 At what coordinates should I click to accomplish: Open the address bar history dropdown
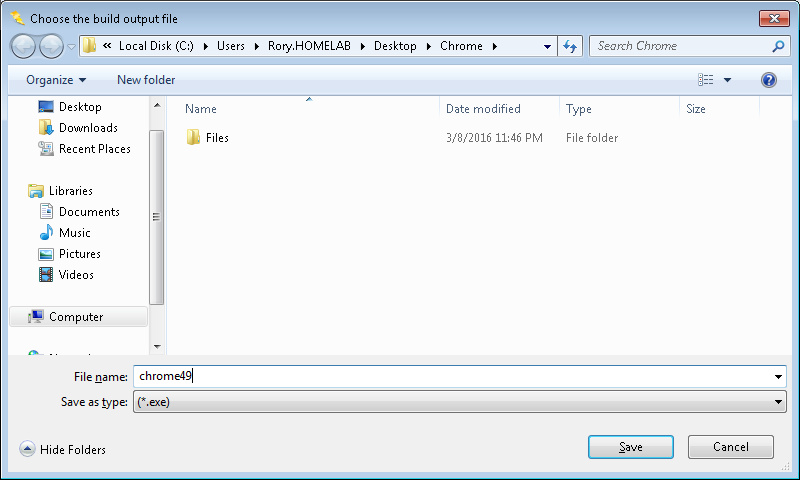[547, 46]
